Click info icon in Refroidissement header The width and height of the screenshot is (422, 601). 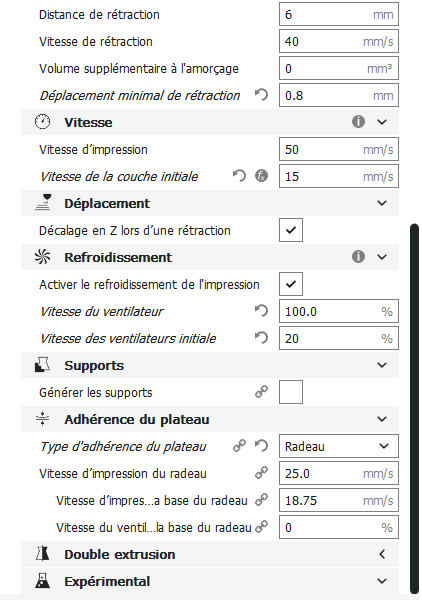point(358,257)
